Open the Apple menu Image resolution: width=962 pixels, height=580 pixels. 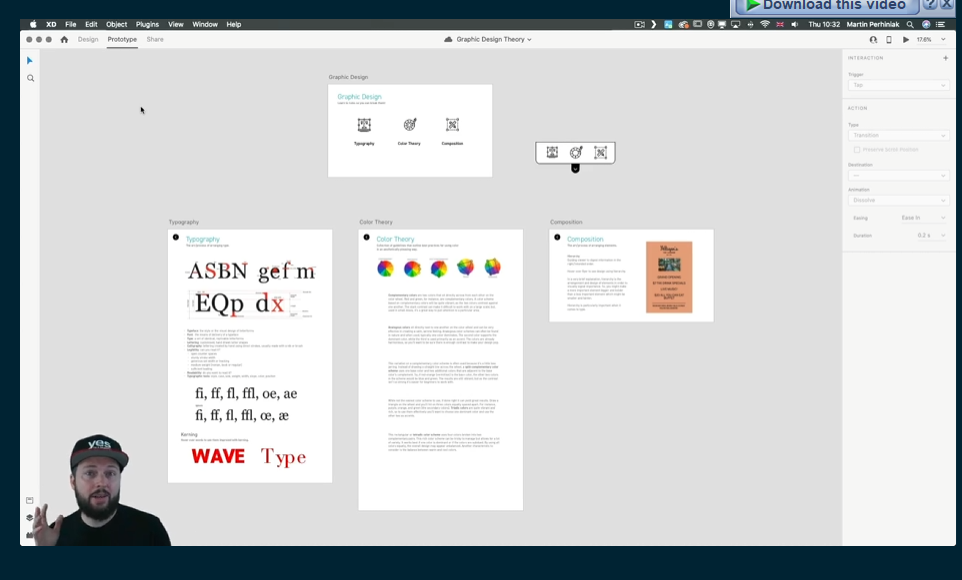pos(33,25)
